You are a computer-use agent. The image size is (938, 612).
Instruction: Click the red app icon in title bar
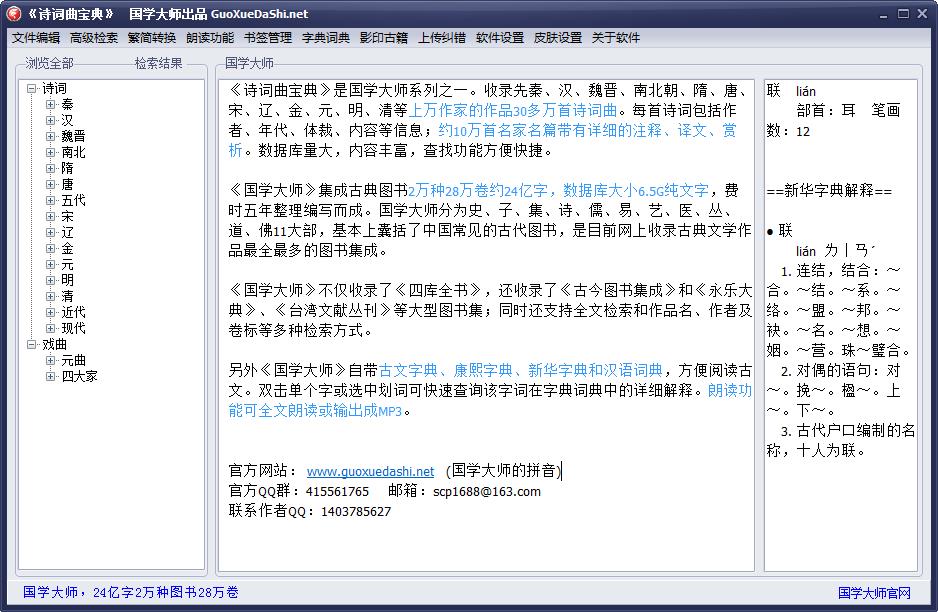14,13
